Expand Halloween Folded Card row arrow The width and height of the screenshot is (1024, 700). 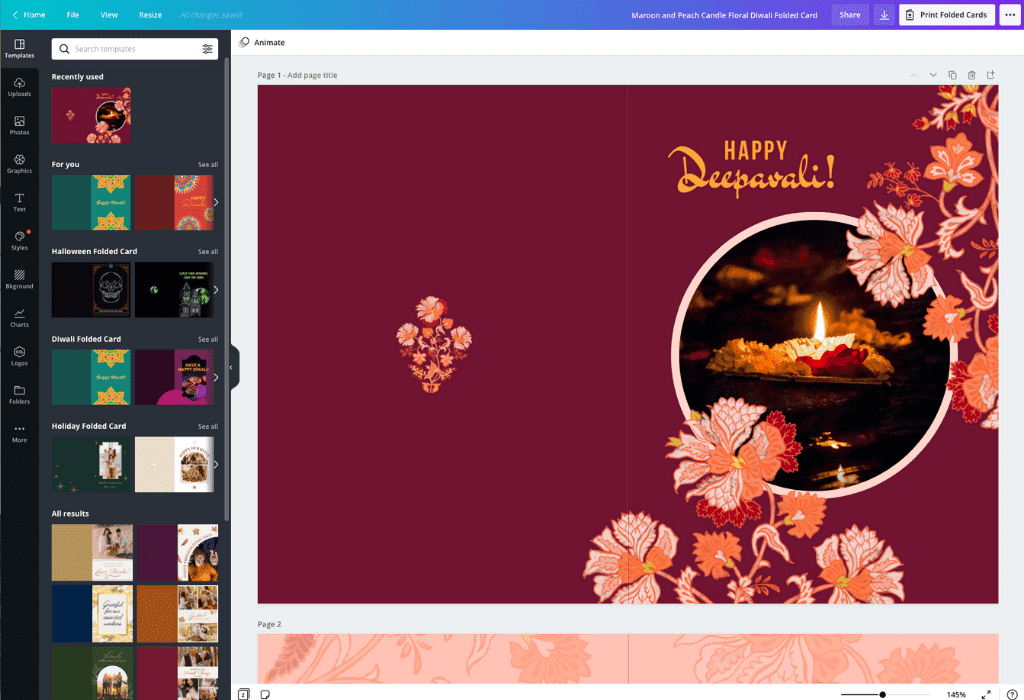[216, 290]
